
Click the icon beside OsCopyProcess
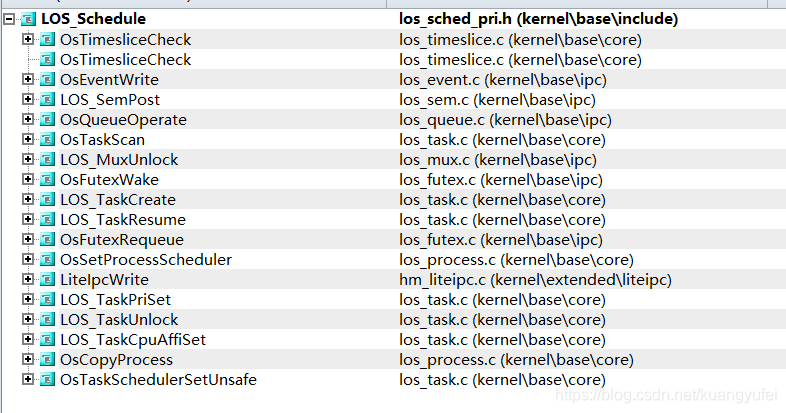47,359
